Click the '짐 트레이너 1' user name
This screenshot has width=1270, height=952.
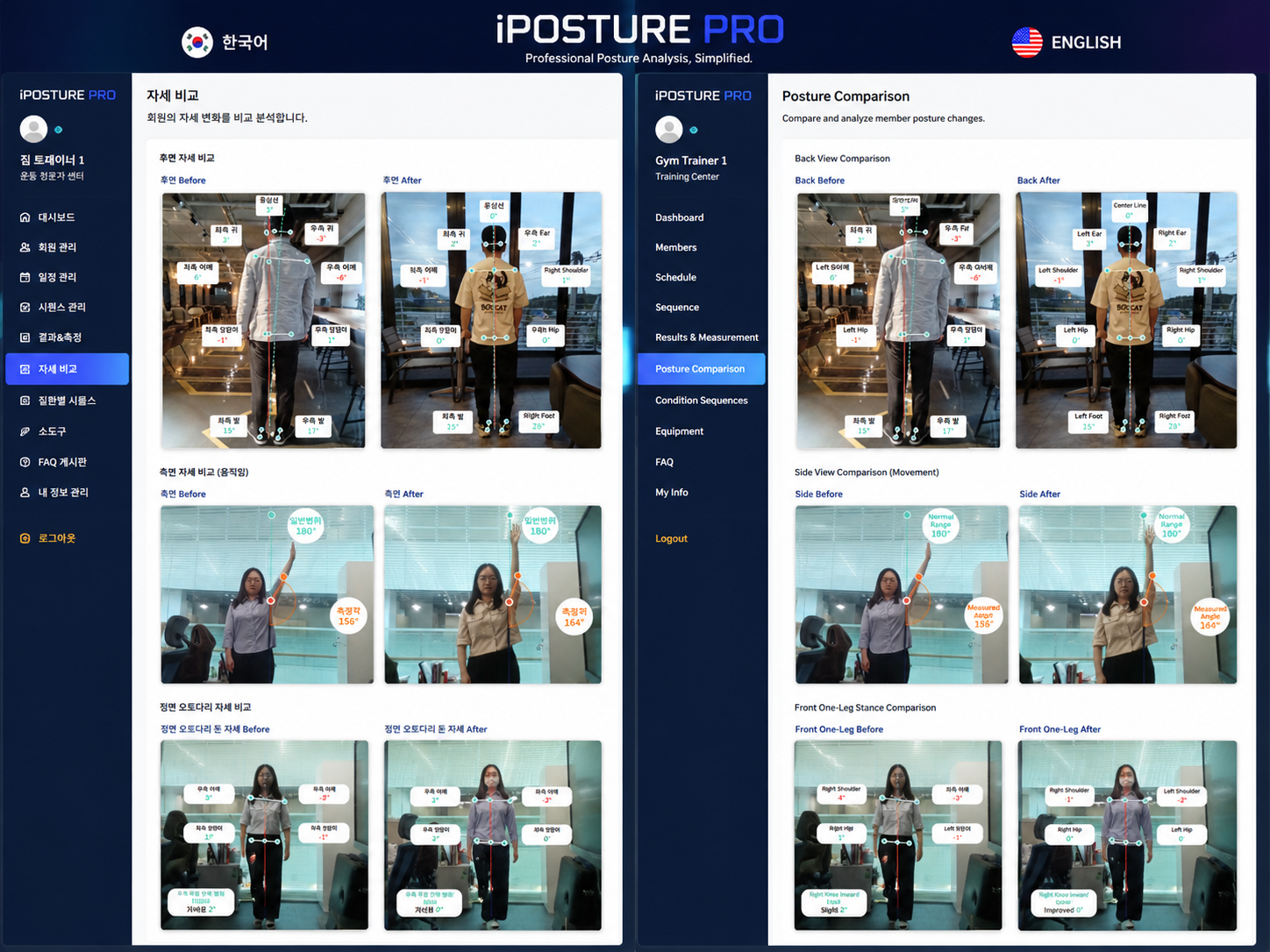pos(52,160)
